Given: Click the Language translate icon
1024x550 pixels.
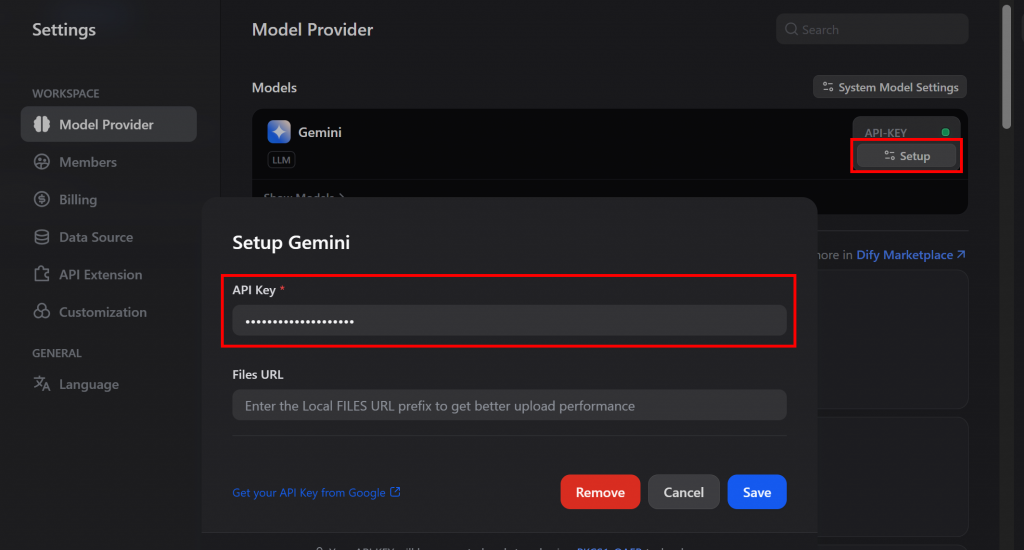Looking at the screenshot, I should [x=42, y=384].
